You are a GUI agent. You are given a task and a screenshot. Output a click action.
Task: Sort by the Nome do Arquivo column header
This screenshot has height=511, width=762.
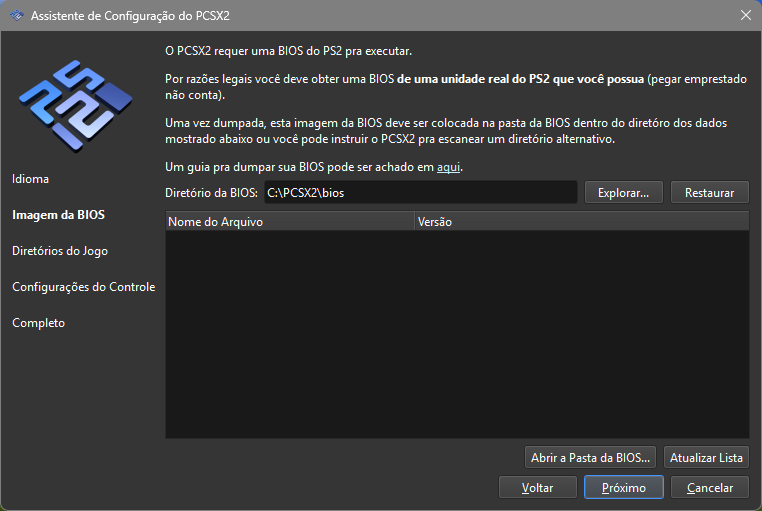(x=288, y=222)
